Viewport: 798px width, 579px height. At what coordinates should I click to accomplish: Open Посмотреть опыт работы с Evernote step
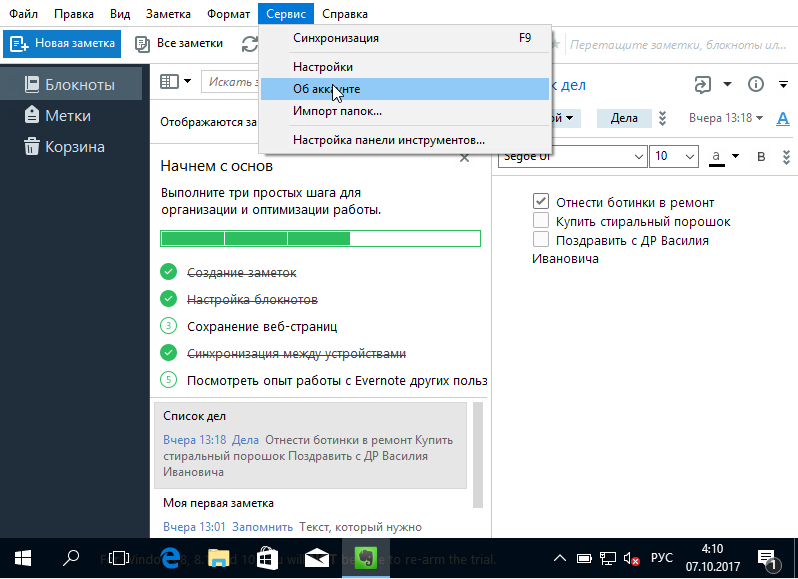tap(337, 381)
